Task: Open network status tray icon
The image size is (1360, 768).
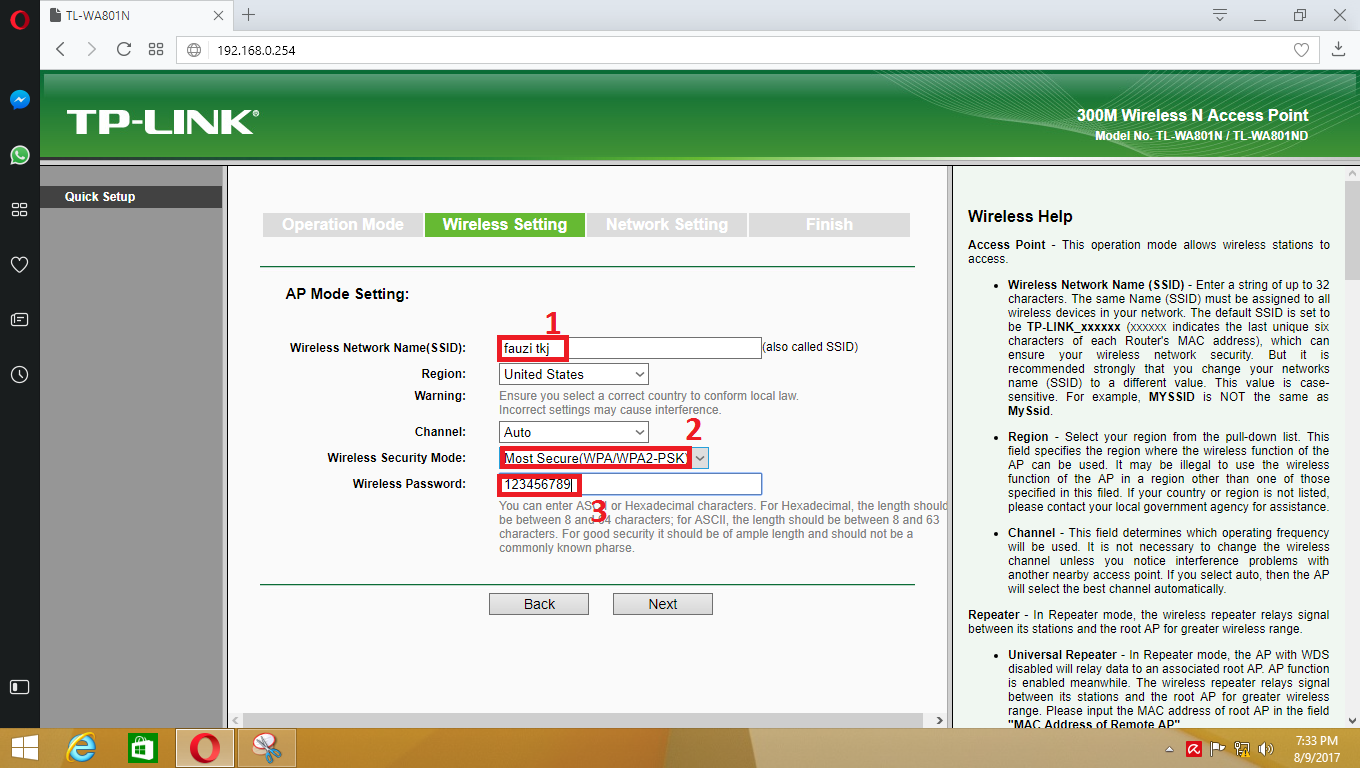Action: (x=1243, y=748)
